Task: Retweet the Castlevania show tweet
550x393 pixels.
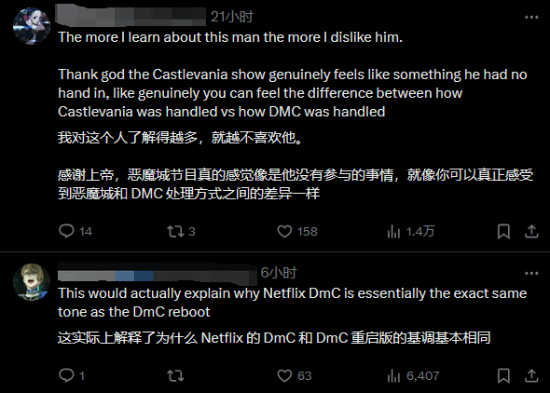Action: pyautogui.click(x=181, y=231)
